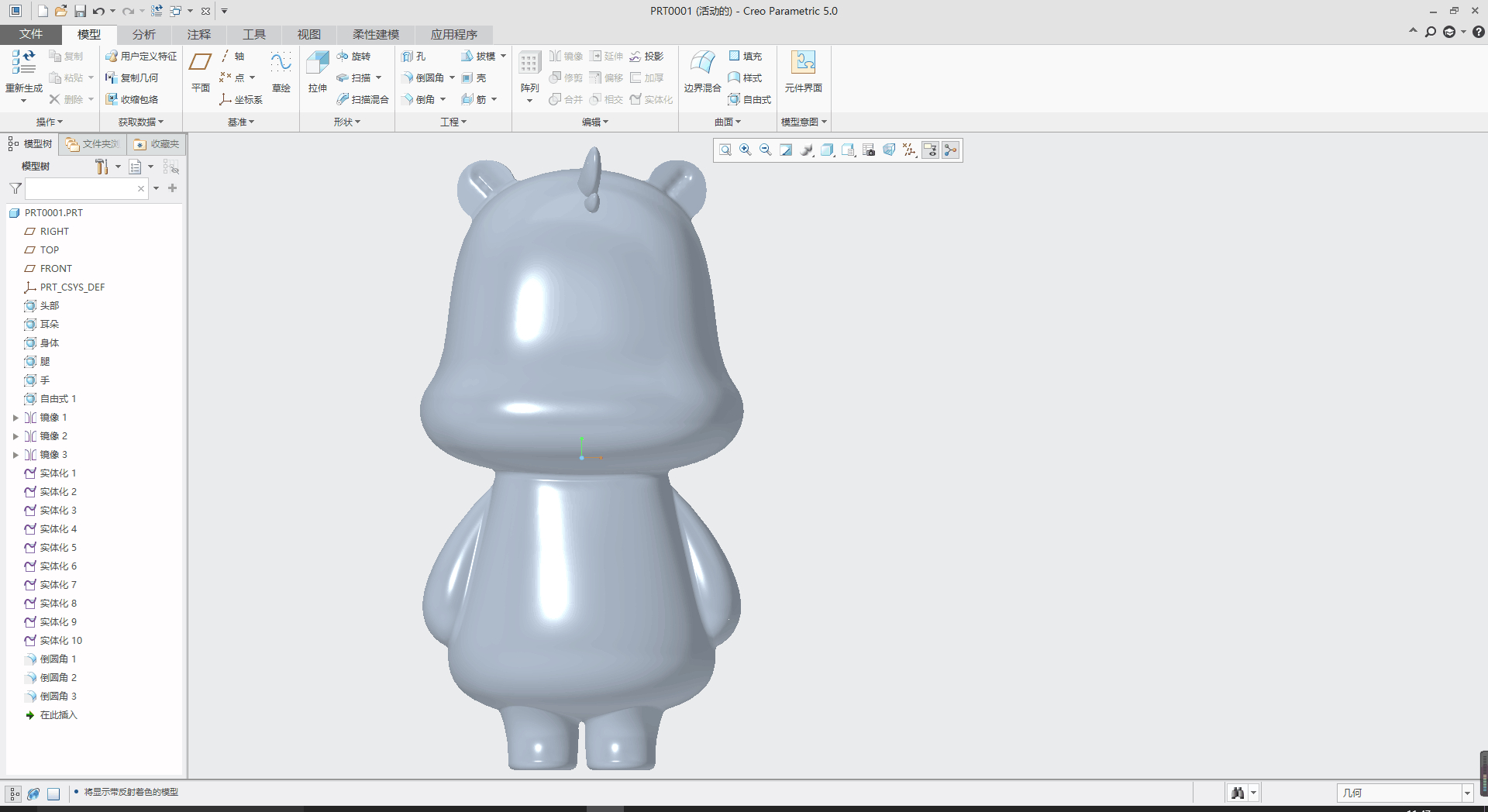The width and height of the screenshot is (1488, 812).
Task: Open the 倒圆角 dropdown arrow in ribbon
Action: coord(452,78)
